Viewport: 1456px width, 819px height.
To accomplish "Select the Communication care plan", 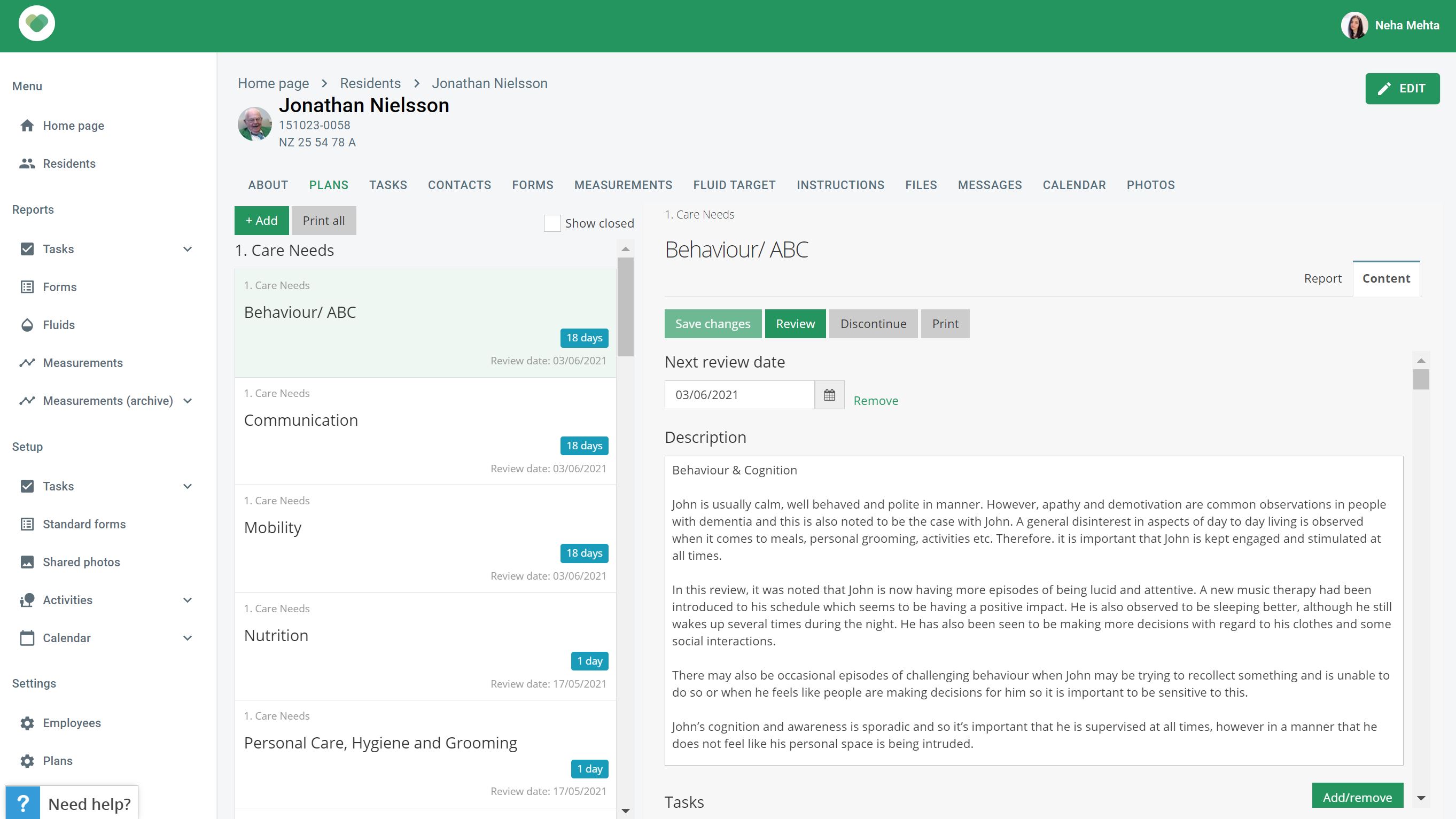I will (425, 431).
